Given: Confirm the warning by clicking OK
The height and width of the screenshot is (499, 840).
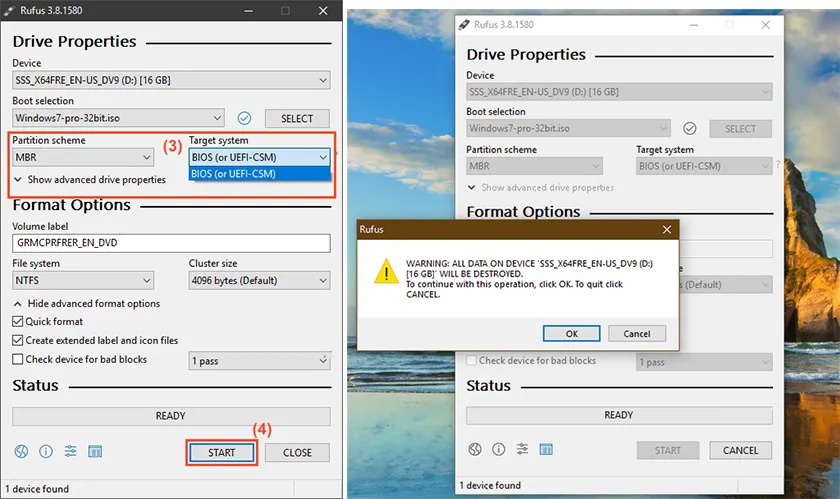Looking at the screenshot, I should (x=571, y=334).
